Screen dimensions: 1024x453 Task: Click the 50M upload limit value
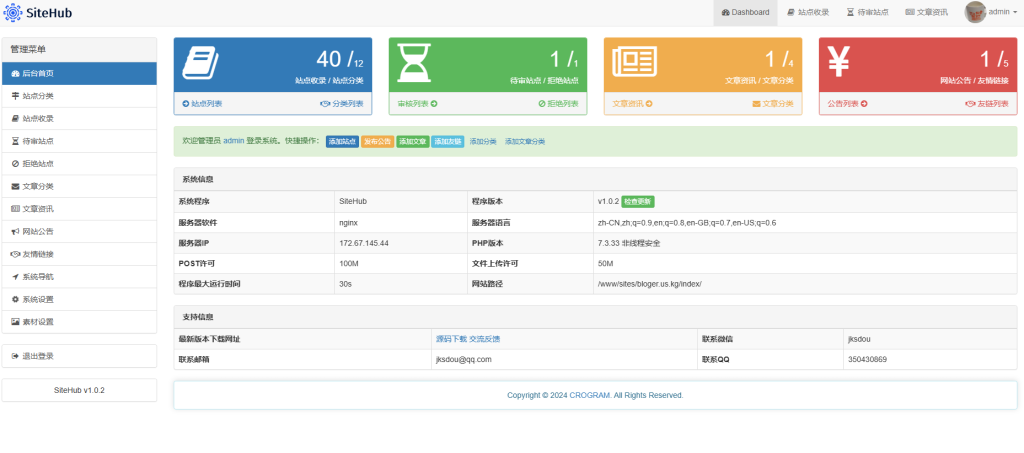click(x=605, y=264)
